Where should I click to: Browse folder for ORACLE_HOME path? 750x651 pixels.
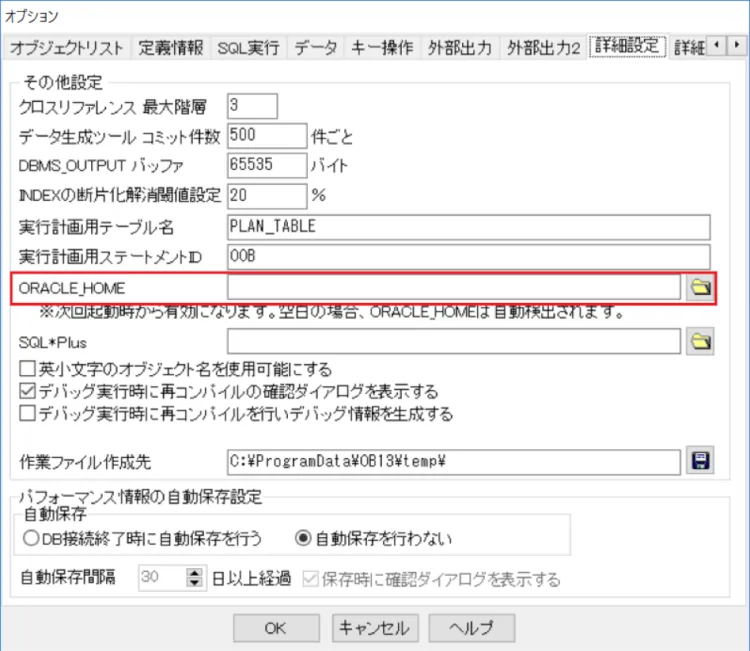click(x=700, y=287)
